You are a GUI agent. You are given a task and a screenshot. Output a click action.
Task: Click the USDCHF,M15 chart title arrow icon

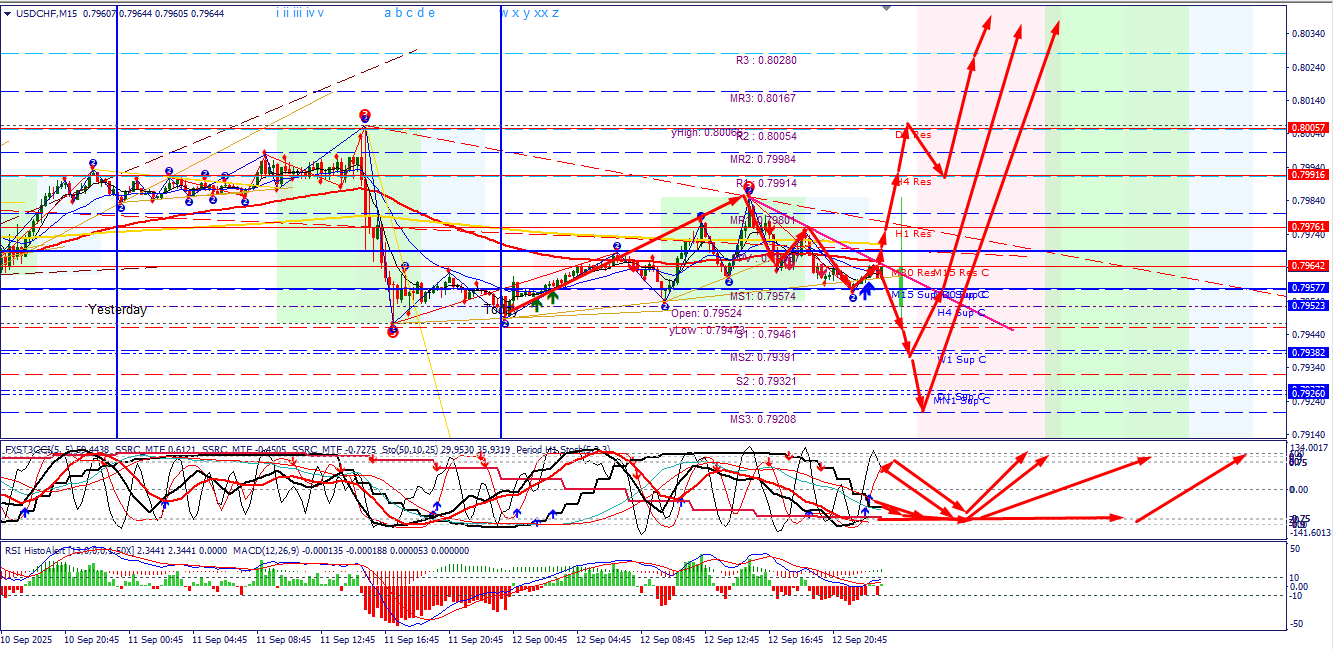pos(9,14)
